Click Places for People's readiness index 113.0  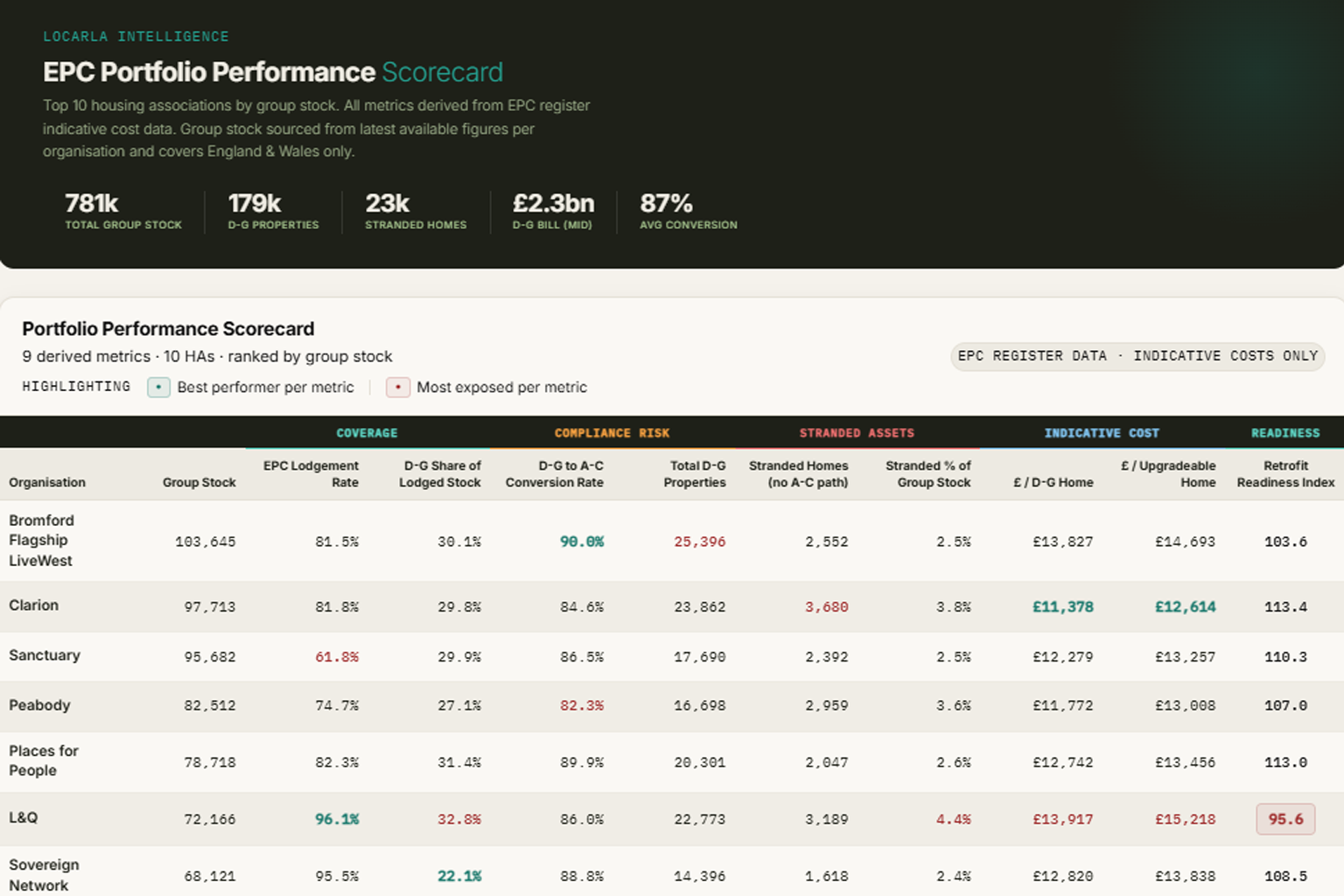point(1285,763)
